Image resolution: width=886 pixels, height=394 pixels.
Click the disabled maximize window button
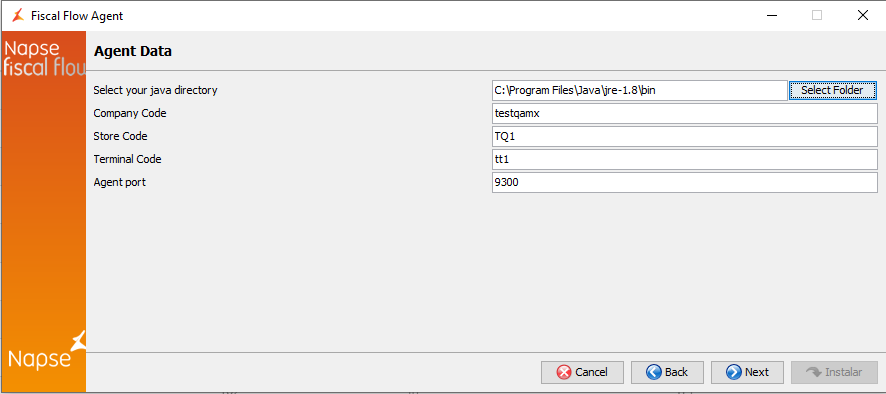pyautogui.click(x=816, y=16)
